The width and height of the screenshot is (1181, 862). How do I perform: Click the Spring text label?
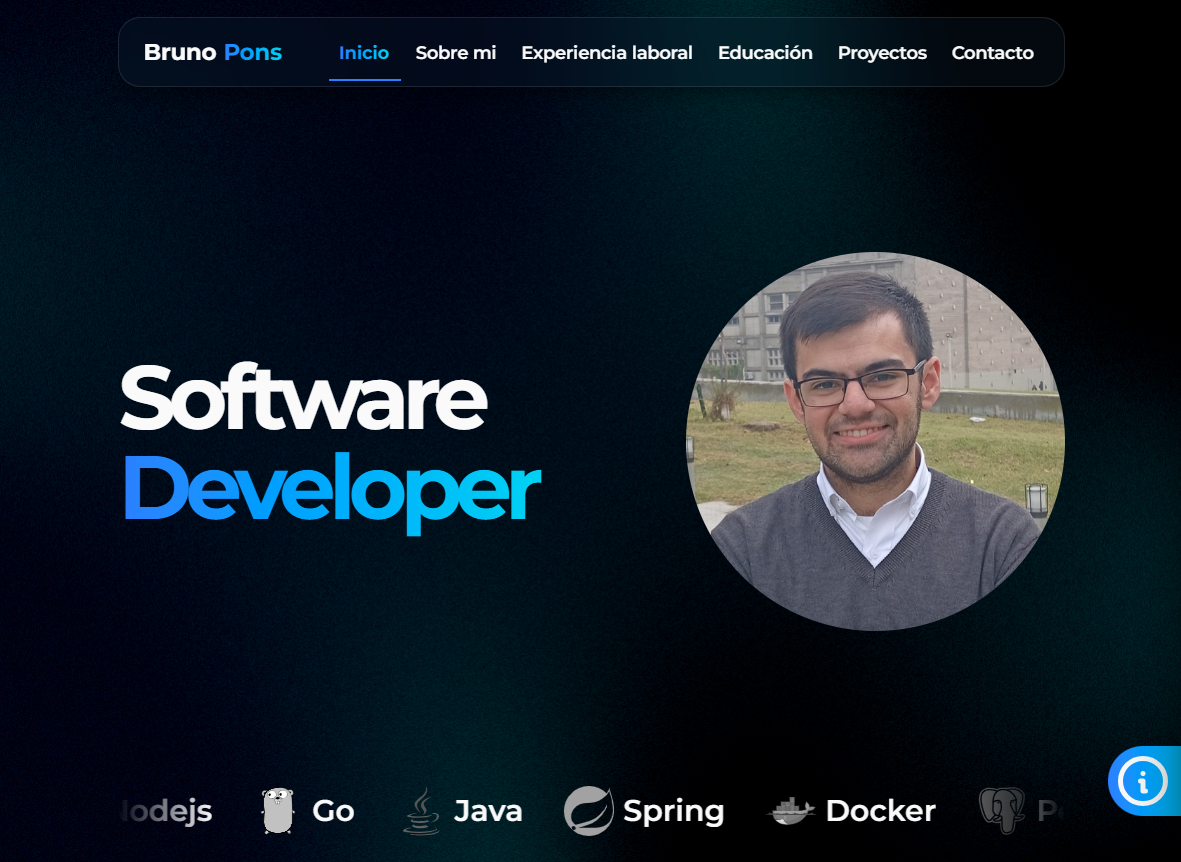(x=673, y=812)
